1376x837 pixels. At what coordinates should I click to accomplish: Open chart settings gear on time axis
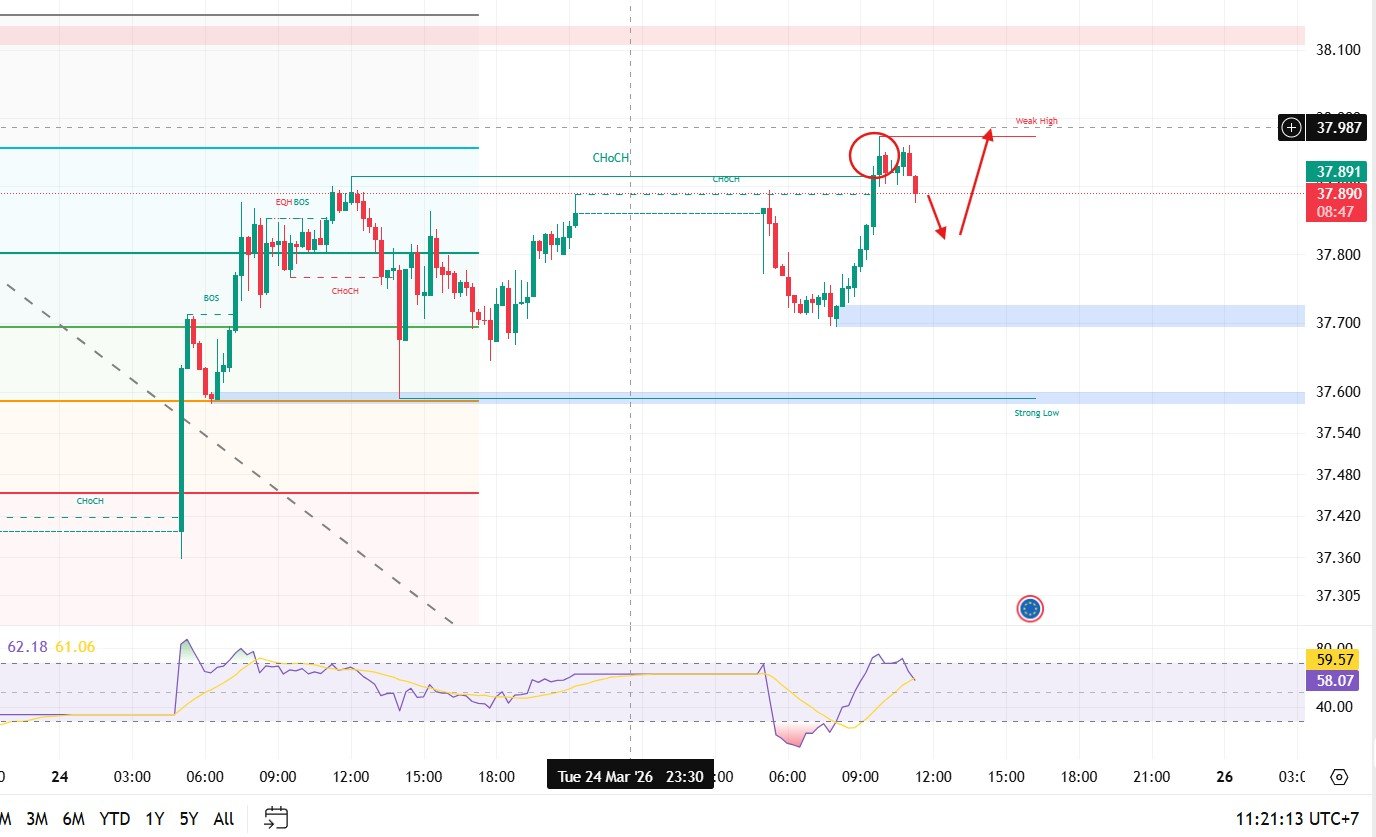[x=1340, y=777]
